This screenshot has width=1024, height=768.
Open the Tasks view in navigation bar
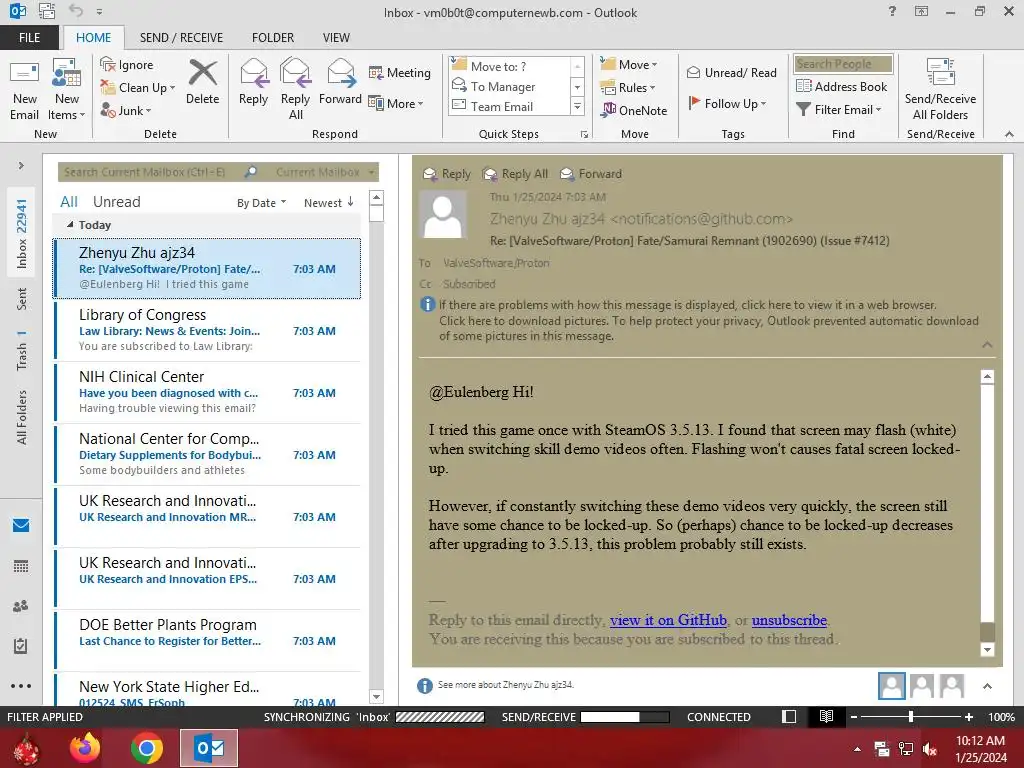pyautogui.click(x=21, y=646)
